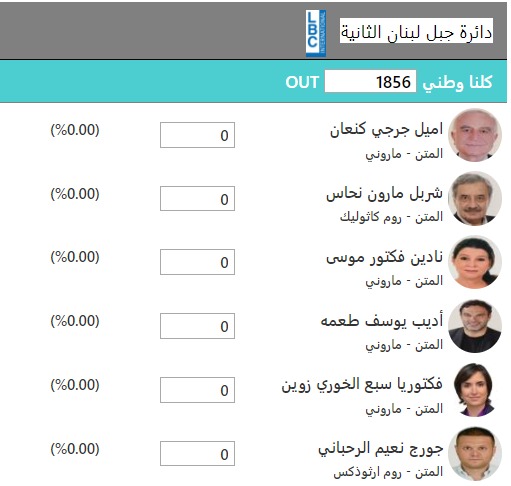
Task: Select photo of نادين فكتور موسى
Action: 475,262
